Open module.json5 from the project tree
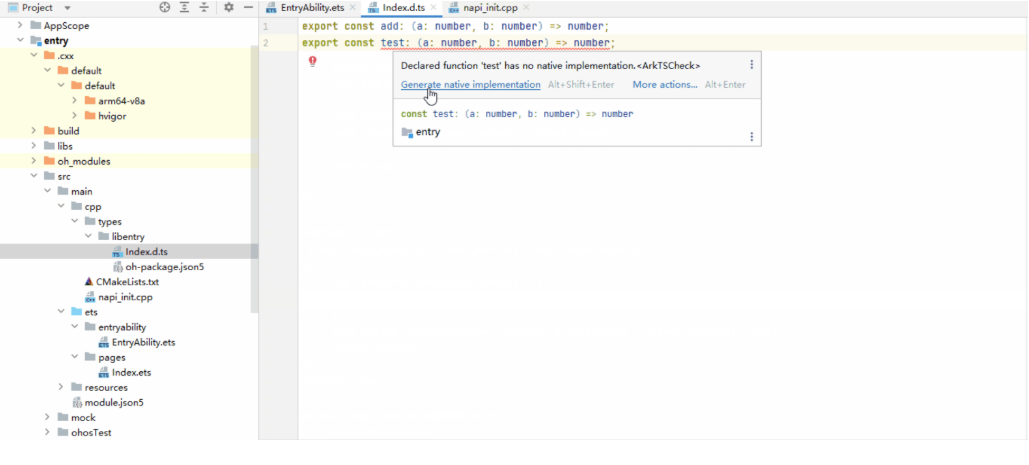1029x465 pixels. point(113,402)
